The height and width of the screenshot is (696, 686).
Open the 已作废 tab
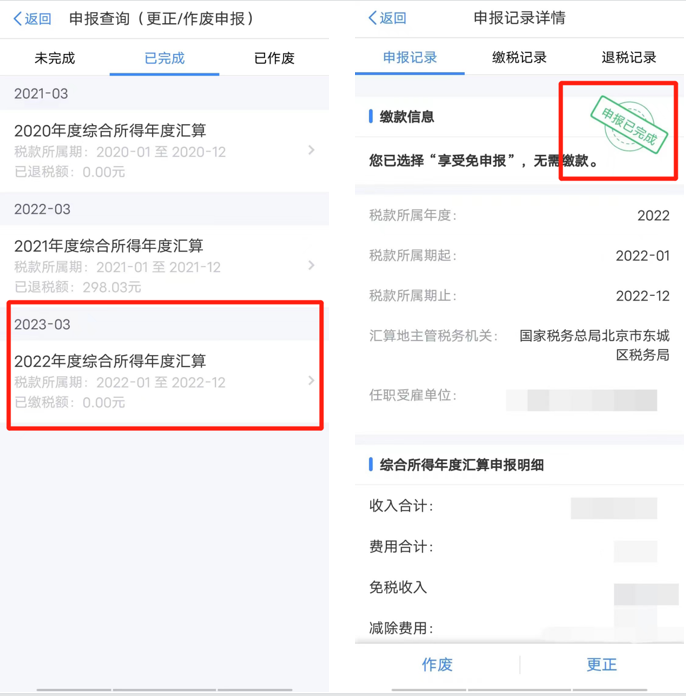click(274, 58)
